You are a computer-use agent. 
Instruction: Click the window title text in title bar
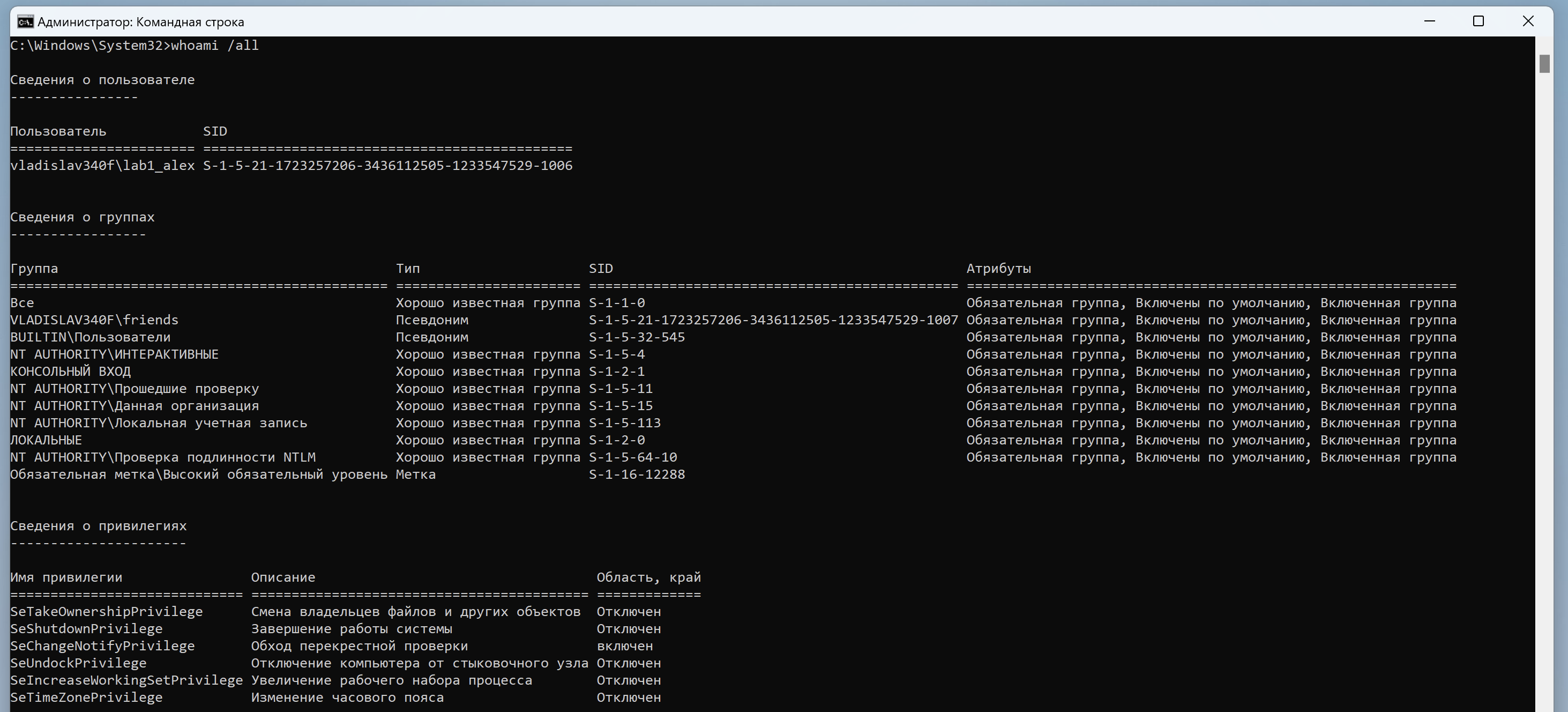140,22
